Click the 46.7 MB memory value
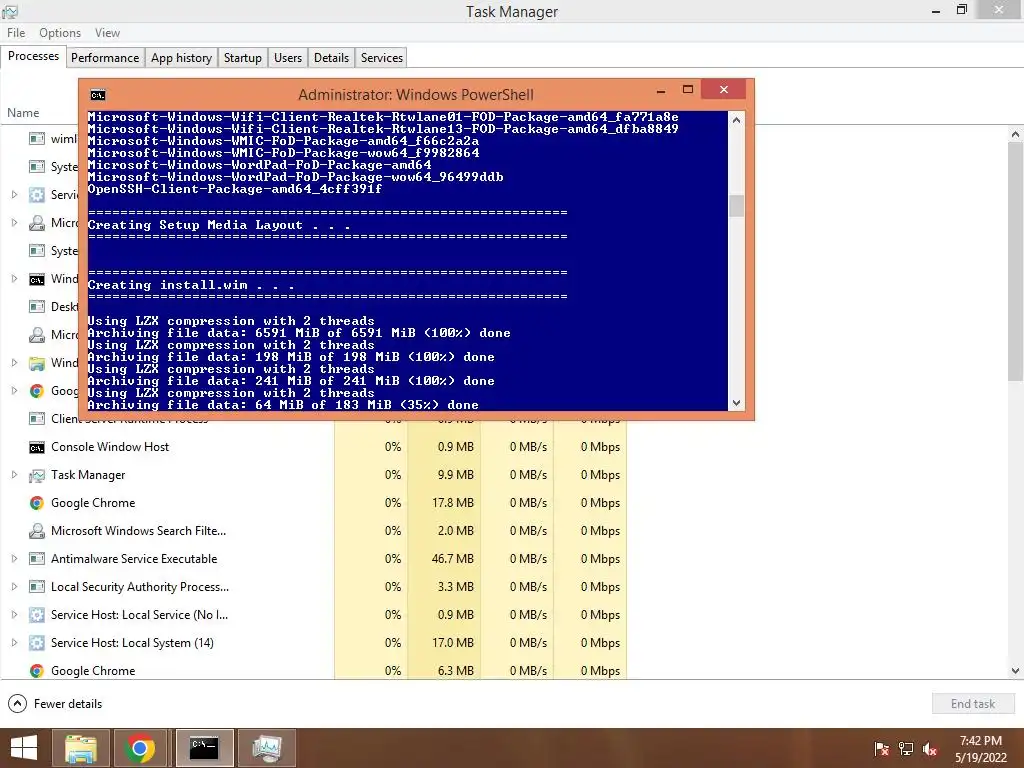This screenshot has height=768, width=1024. point(453,558)
